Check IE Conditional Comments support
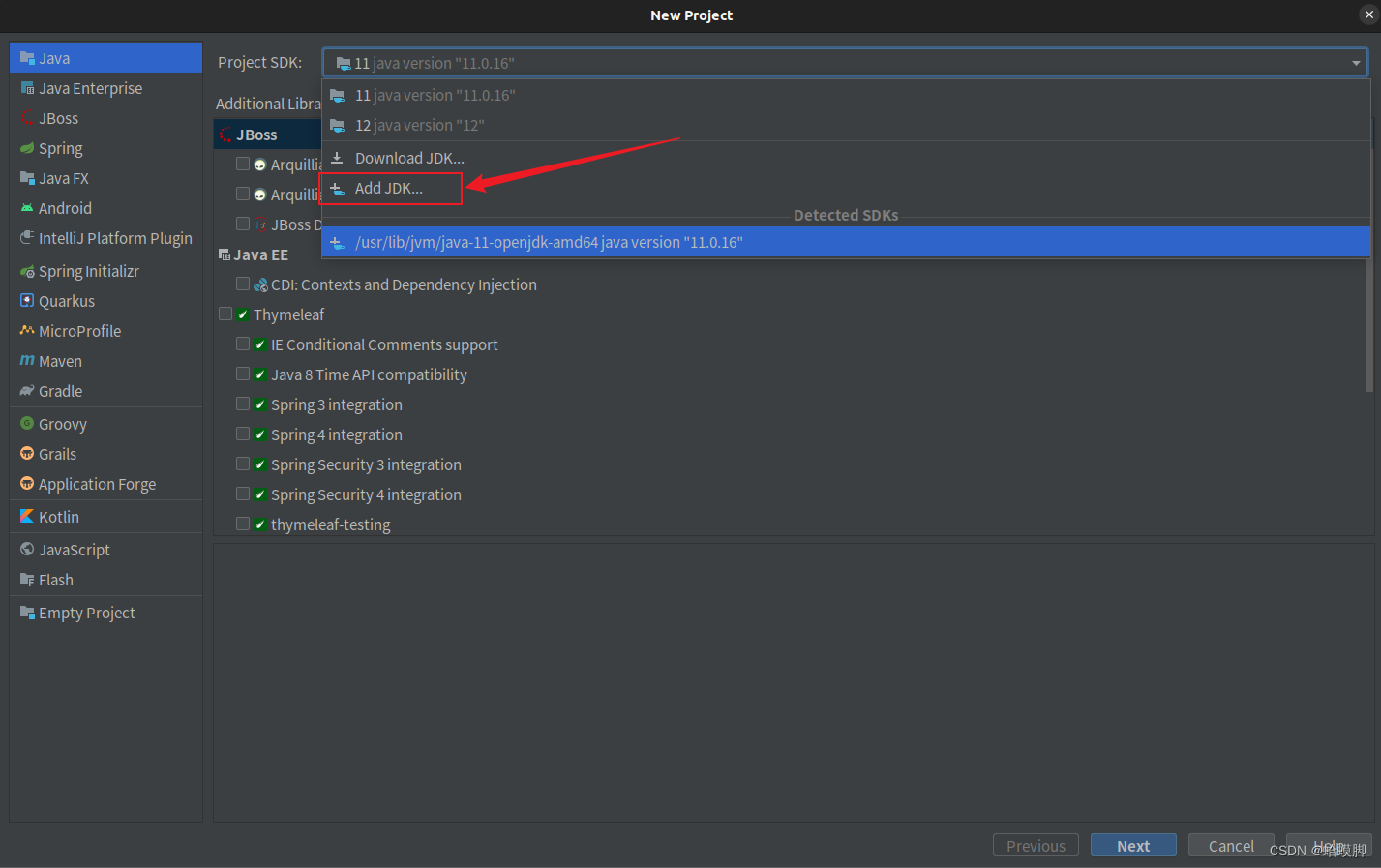This screenshot has width=1381, height=868. [x=243, y=344]
